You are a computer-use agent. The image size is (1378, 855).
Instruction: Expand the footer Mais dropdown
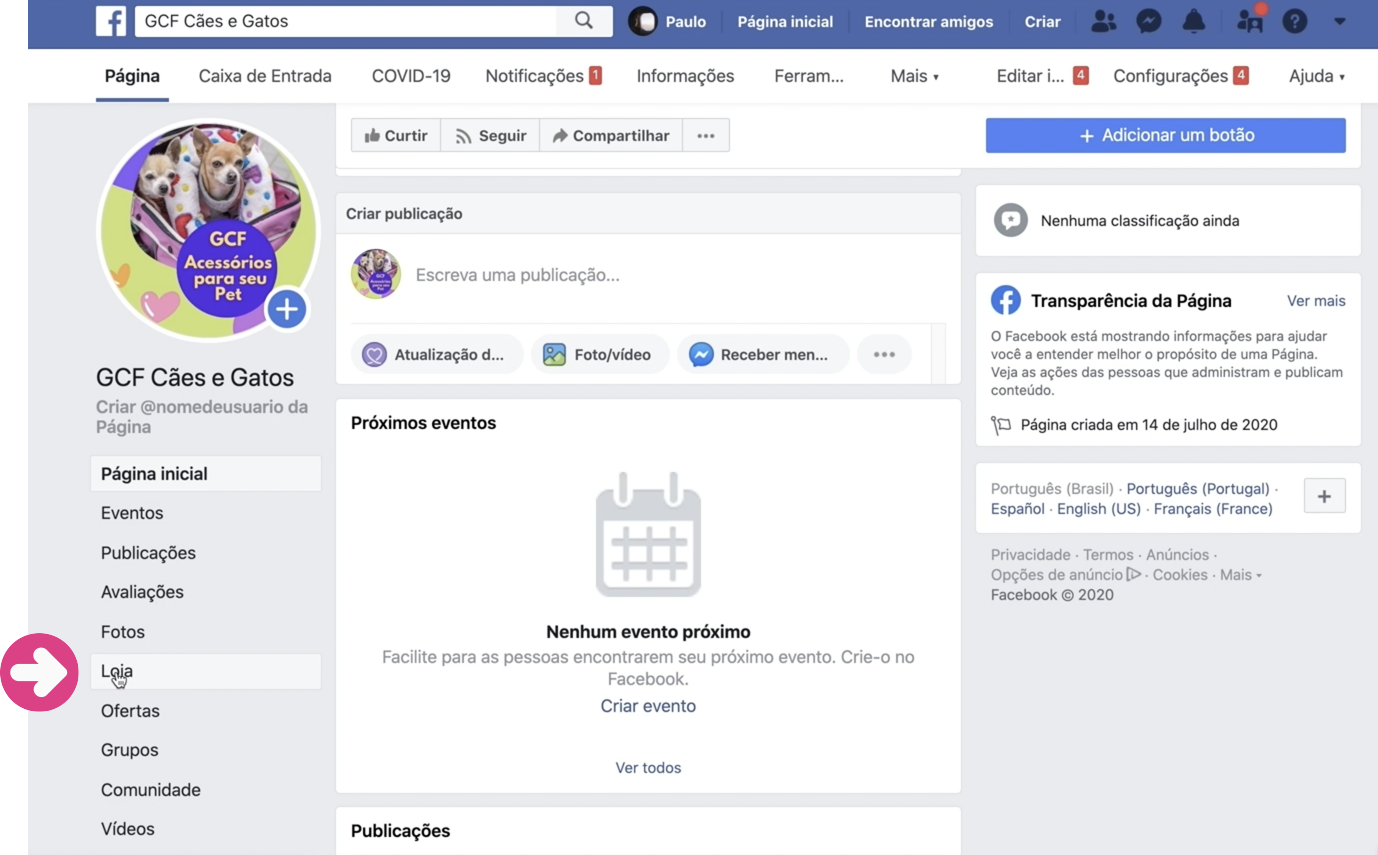pos(1241,575)
